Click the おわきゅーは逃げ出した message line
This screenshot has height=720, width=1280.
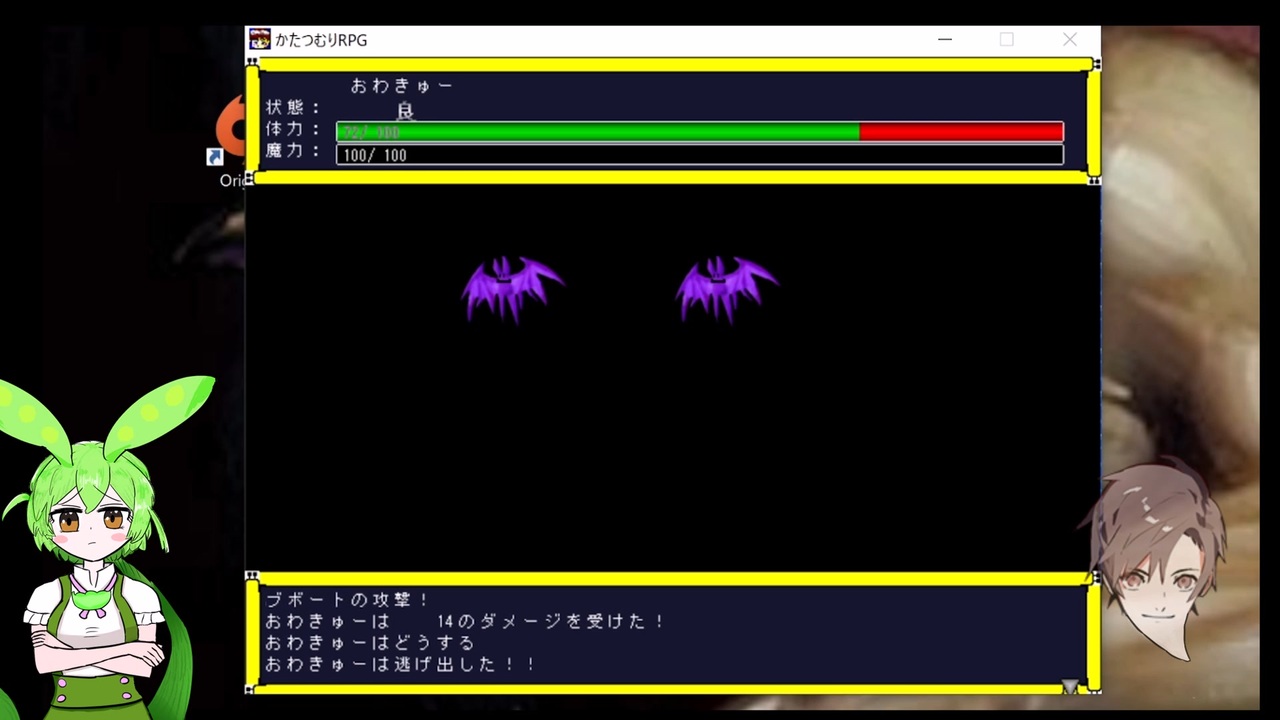[401, 665]
